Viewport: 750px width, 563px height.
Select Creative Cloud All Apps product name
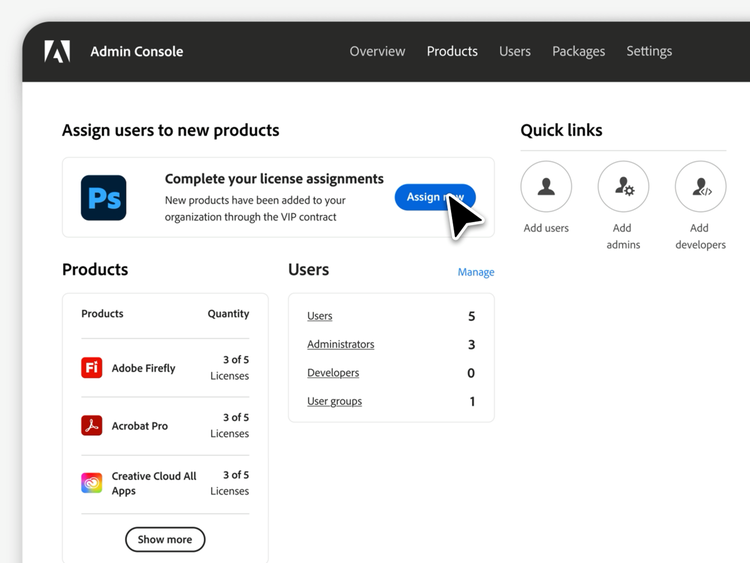tap(154, 483)
